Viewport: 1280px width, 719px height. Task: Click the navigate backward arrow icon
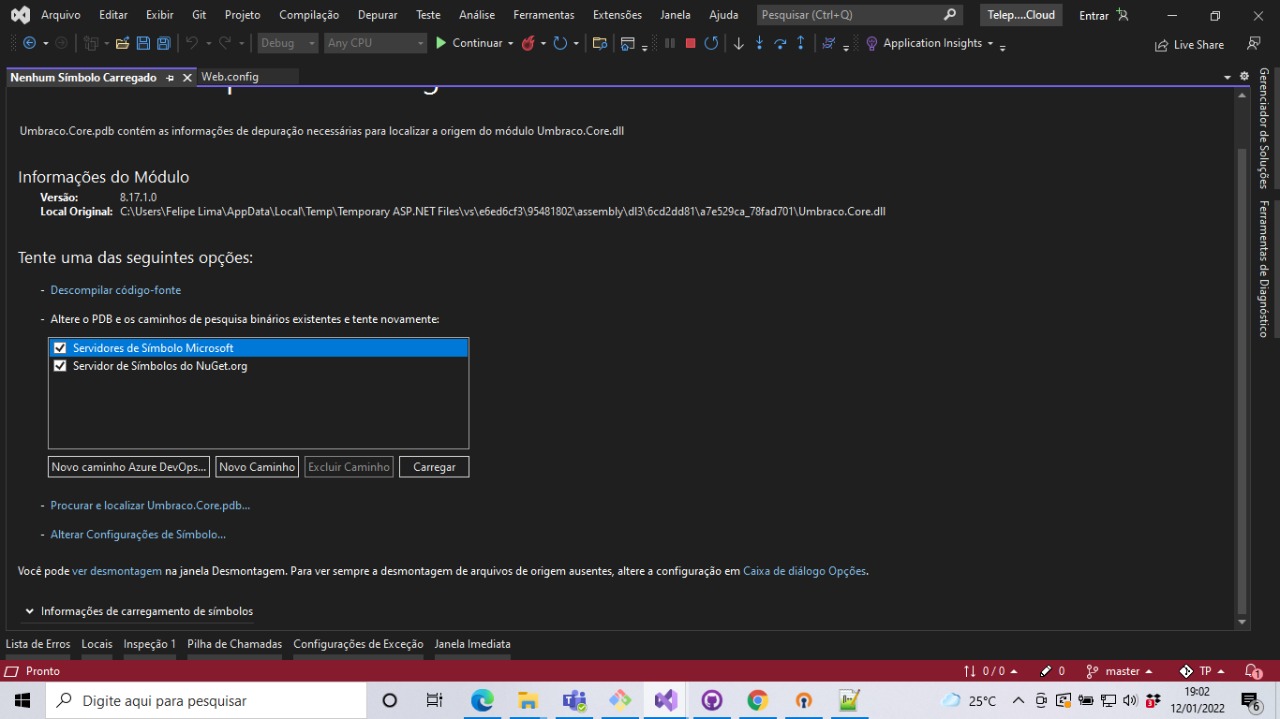[x=29, y=43]
